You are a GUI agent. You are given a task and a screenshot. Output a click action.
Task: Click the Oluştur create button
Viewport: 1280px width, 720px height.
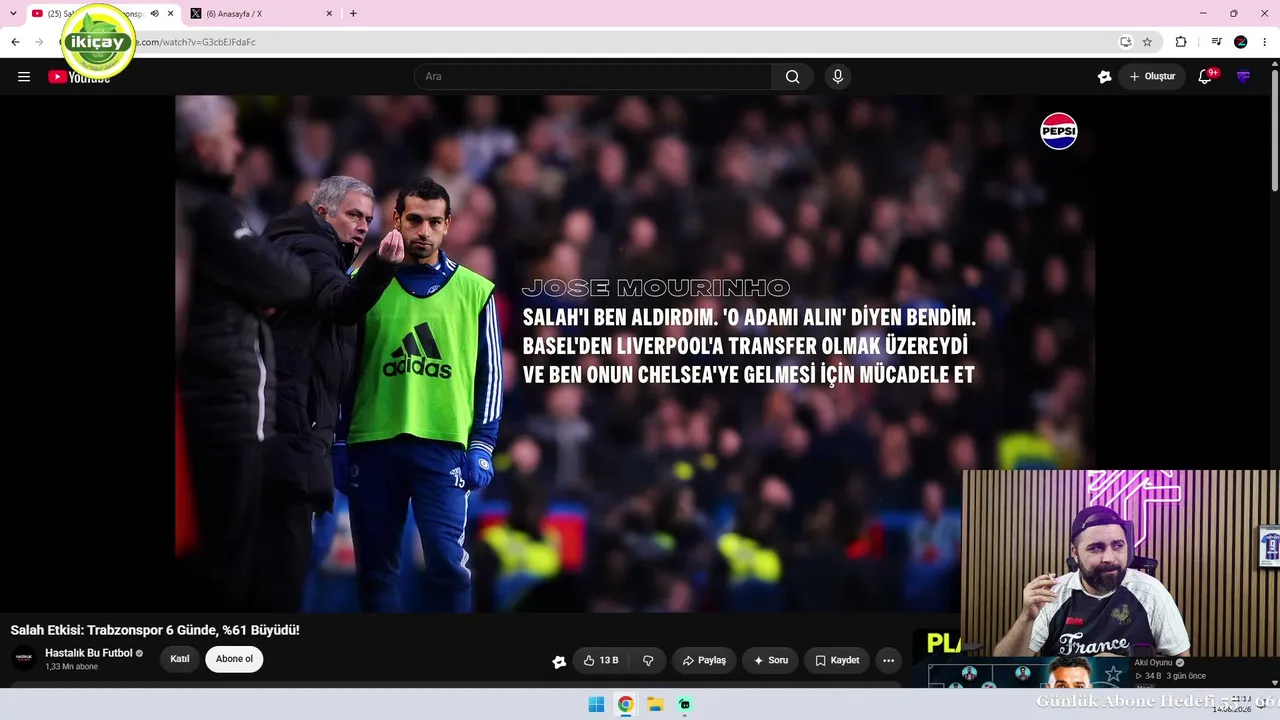coord(1152,77)
